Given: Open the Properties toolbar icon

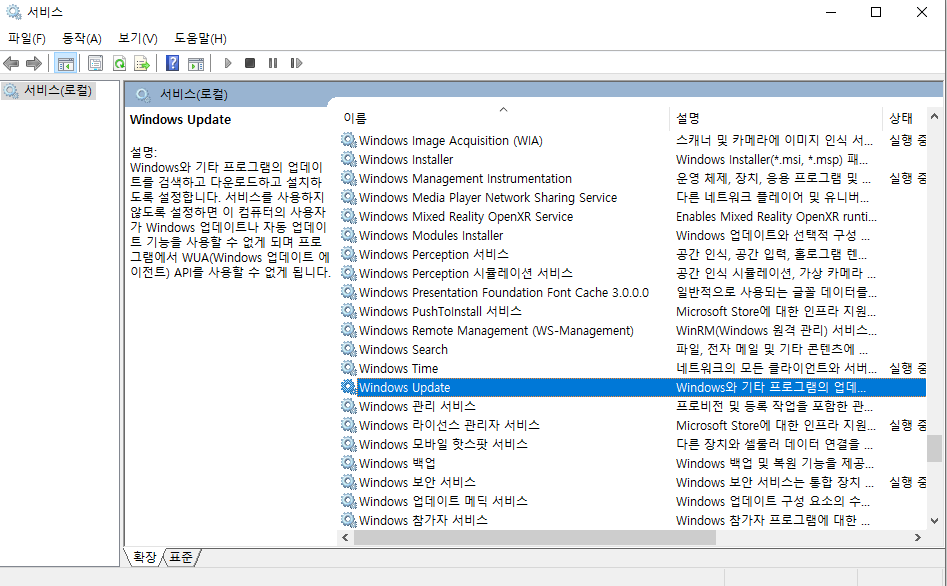Looking at the screenshot, I should (x=95, y=63).
